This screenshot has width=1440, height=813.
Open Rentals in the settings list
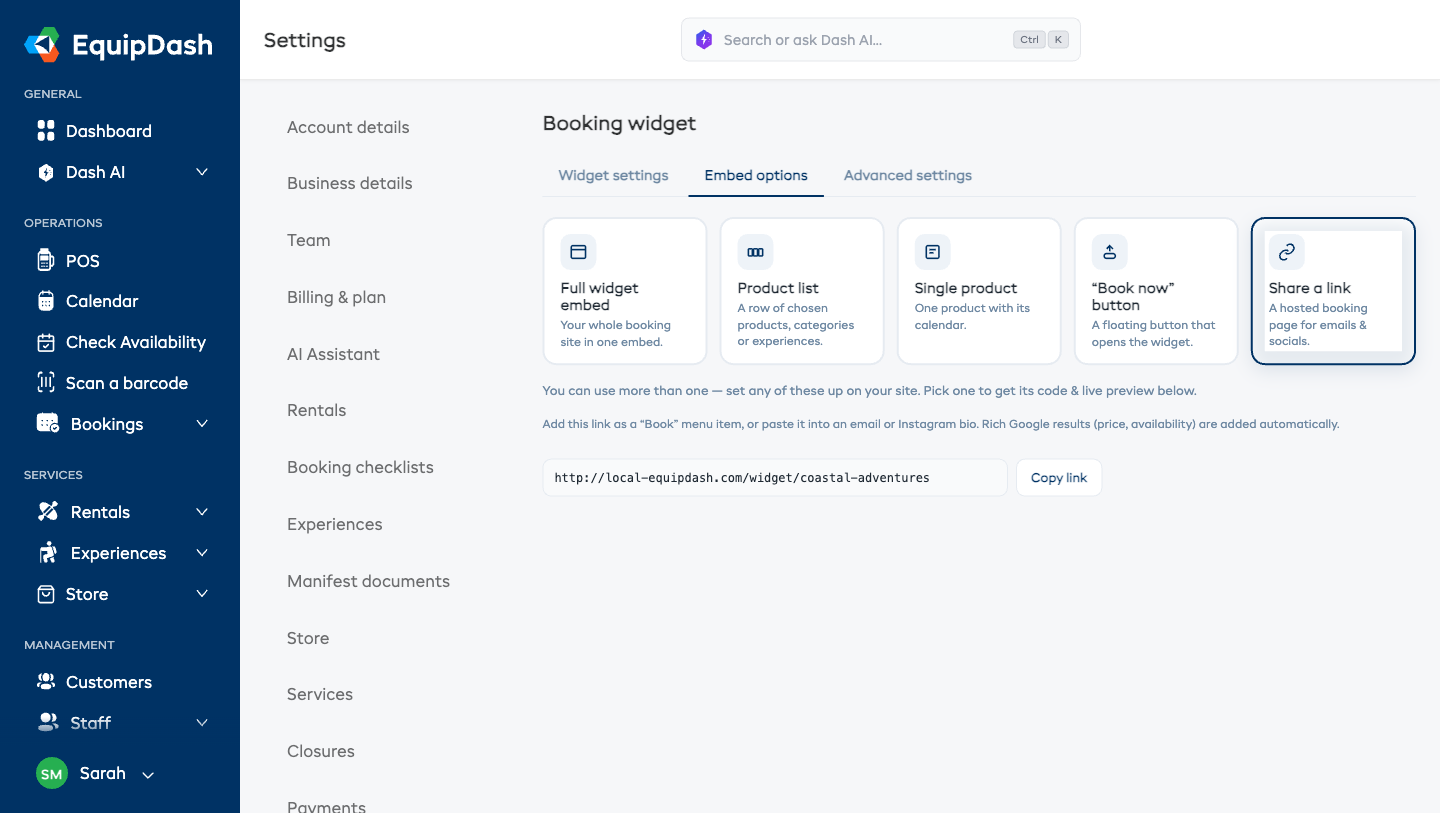point(316,410)
